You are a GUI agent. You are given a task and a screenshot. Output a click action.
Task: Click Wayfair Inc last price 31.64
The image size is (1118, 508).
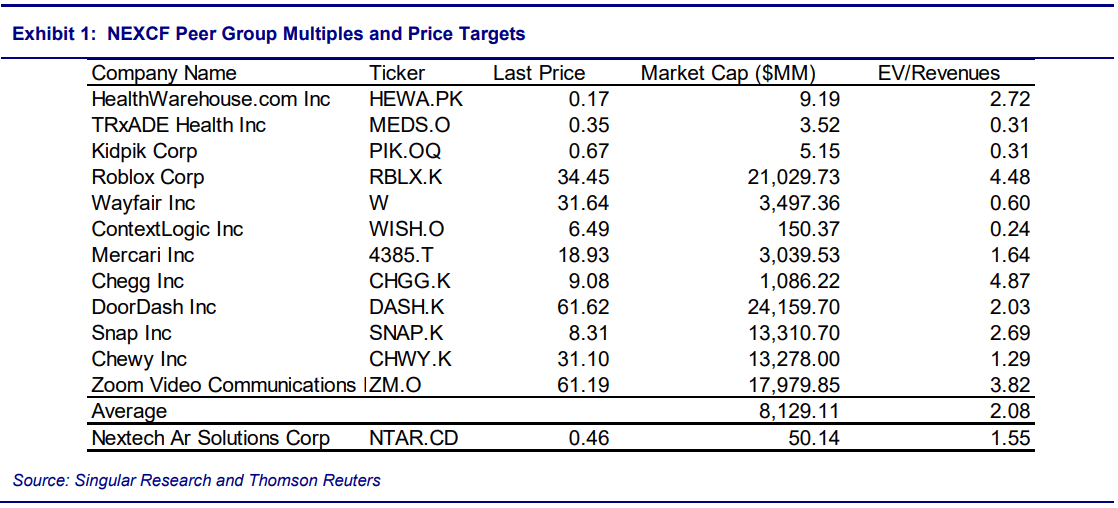point(584,203)
